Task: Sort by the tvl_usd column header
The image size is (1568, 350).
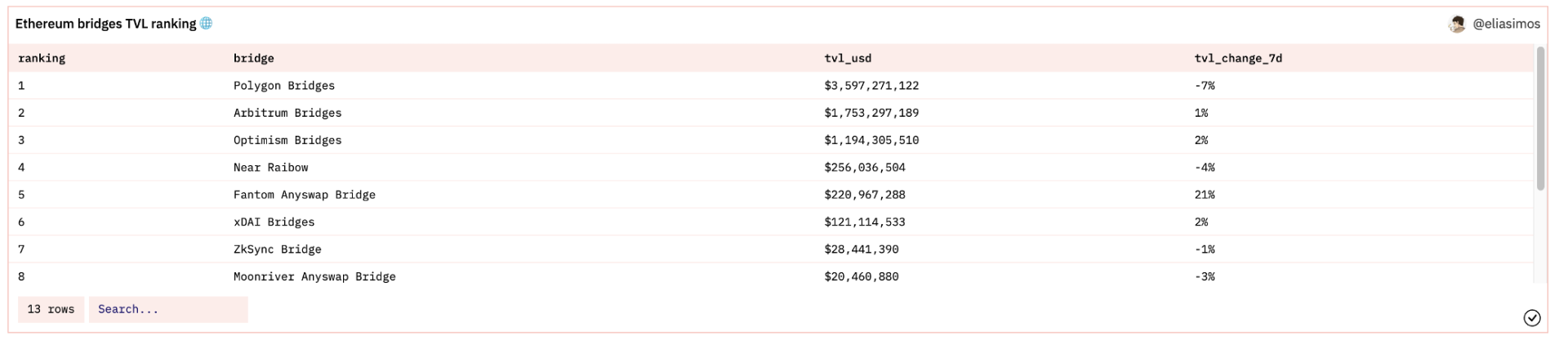Action: coord(848,58)
